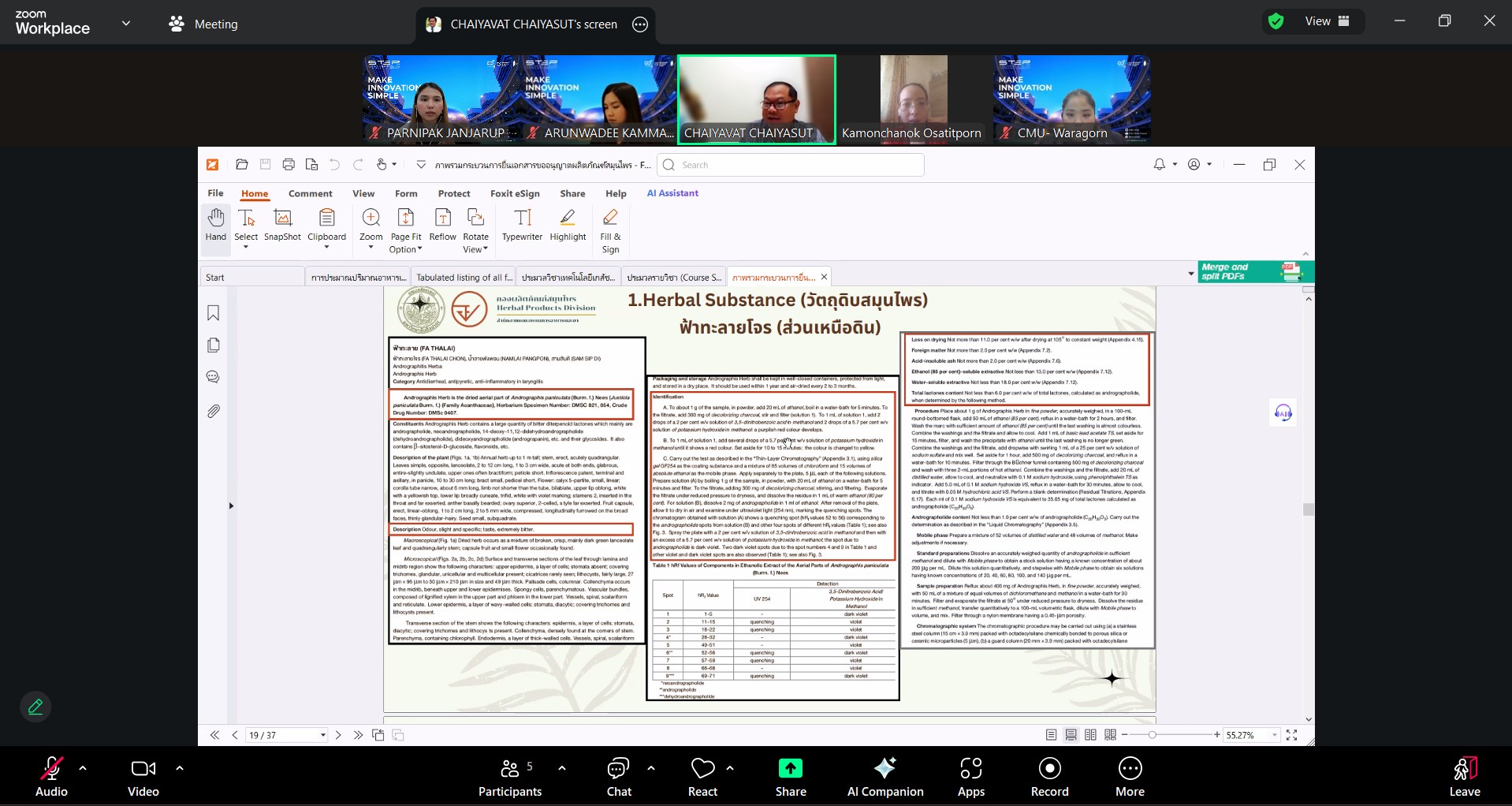
Task: Open the More options menu
Action: pyautogui.click(x=1129, y=777)
